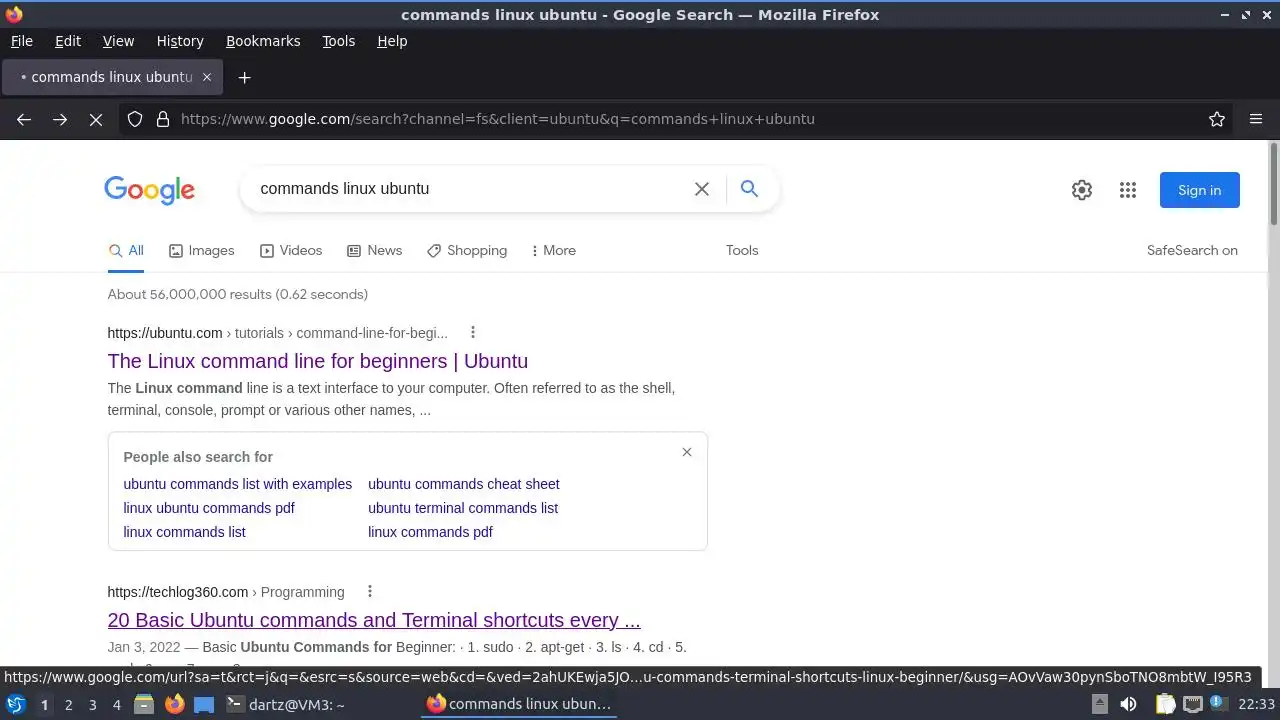Search linux commands list suggestion

[184, 532]
